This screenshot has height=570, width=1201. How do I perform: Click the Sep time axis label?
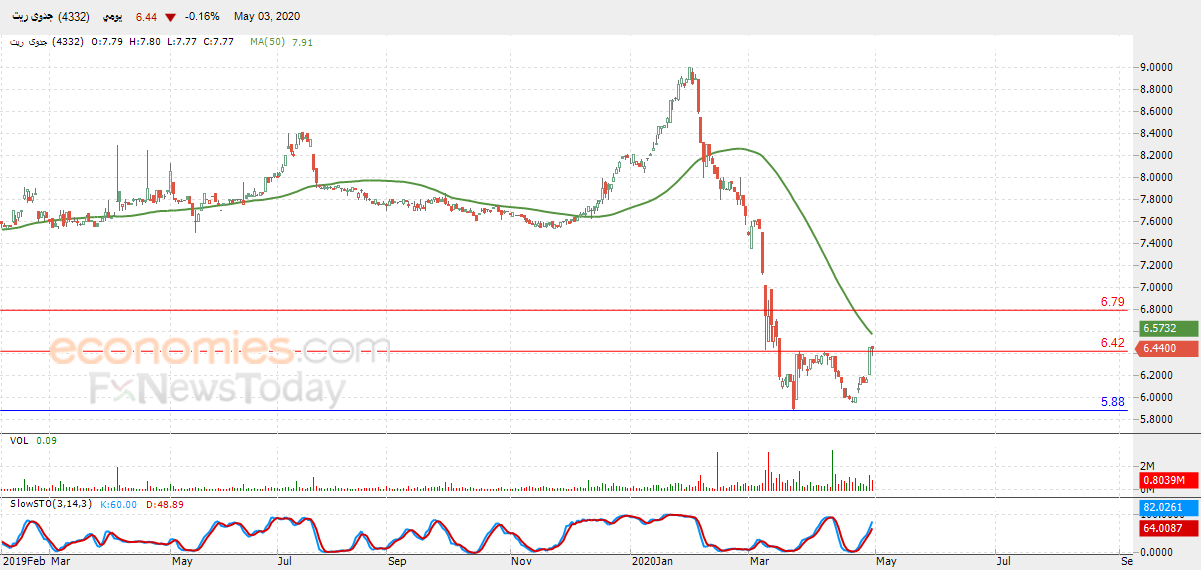pyautogui.click(x=397, y=562)
